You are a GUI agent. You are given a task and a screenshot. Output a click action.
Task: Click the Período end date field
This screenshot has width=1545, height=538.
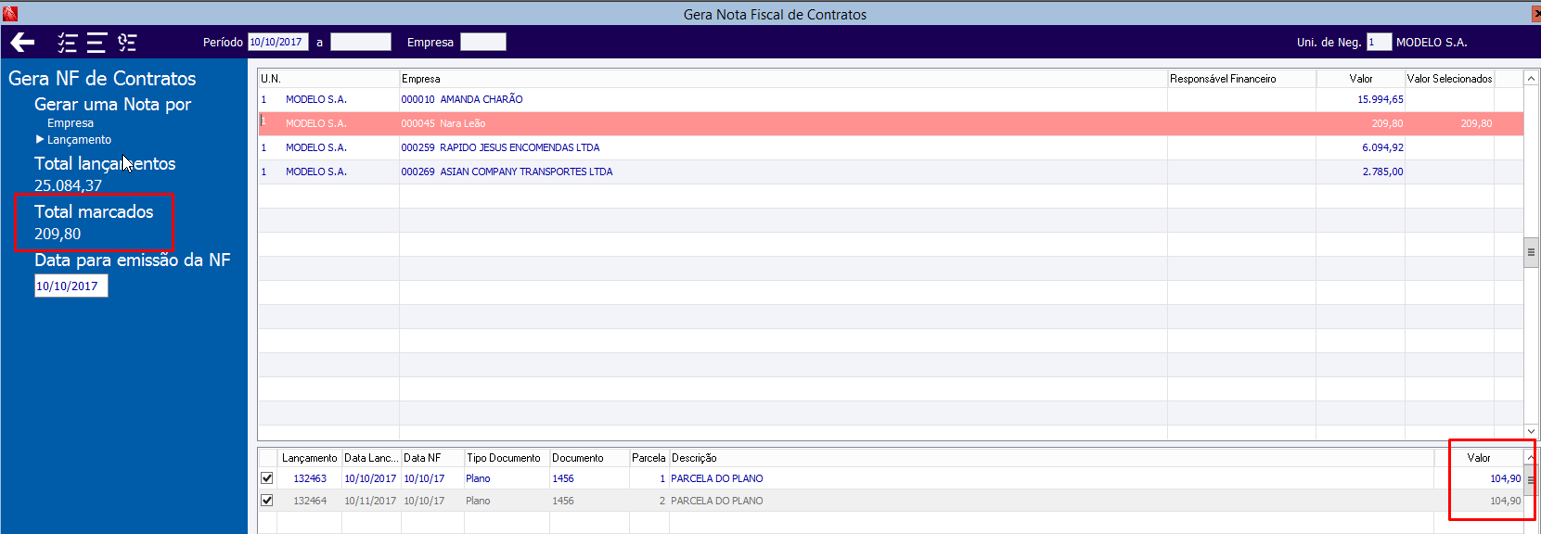[x=361, y=42]
